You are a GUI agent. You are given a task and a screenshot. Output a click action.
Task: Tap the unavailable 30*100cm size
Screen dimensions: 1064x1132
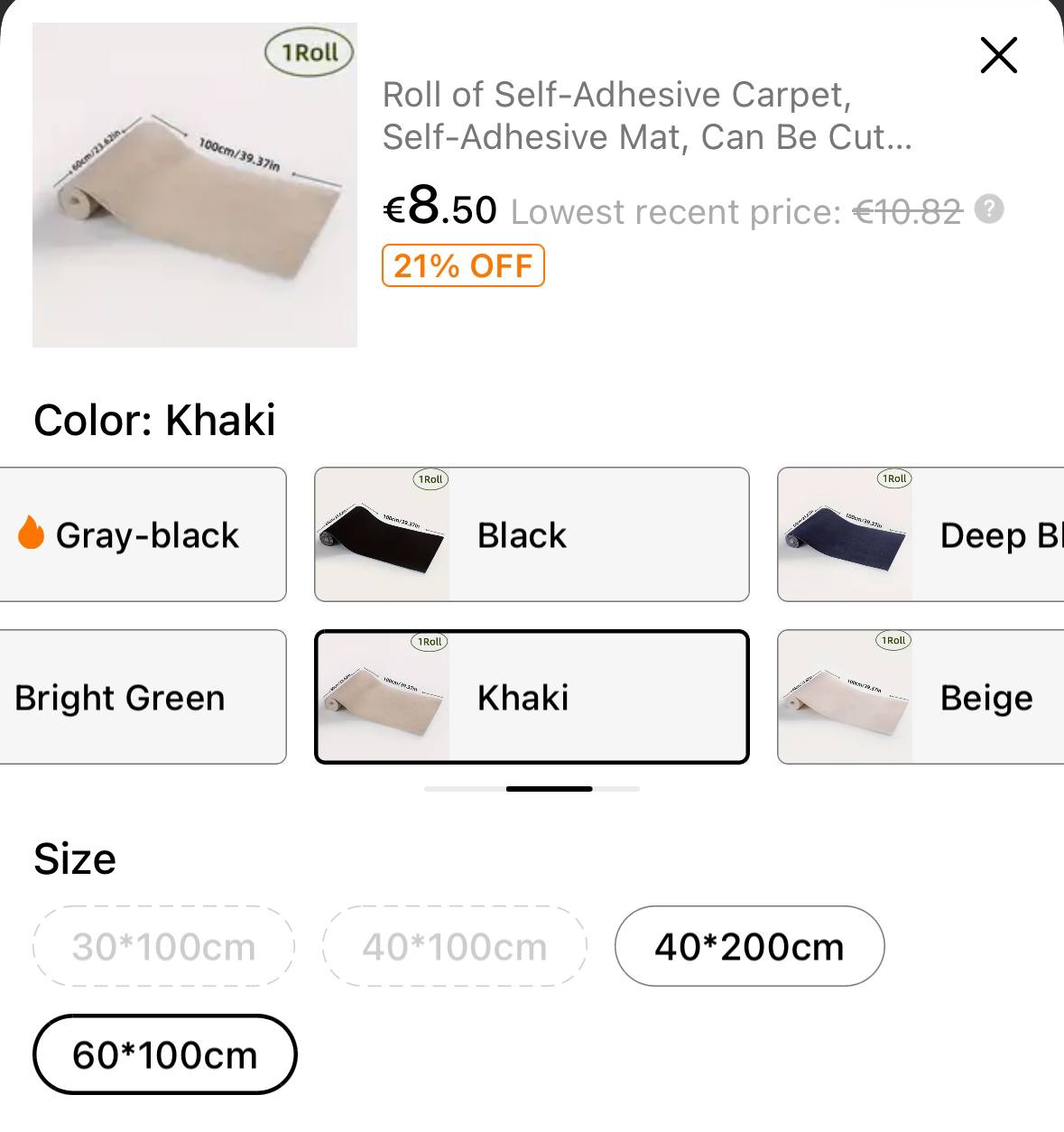pos(164,946)
